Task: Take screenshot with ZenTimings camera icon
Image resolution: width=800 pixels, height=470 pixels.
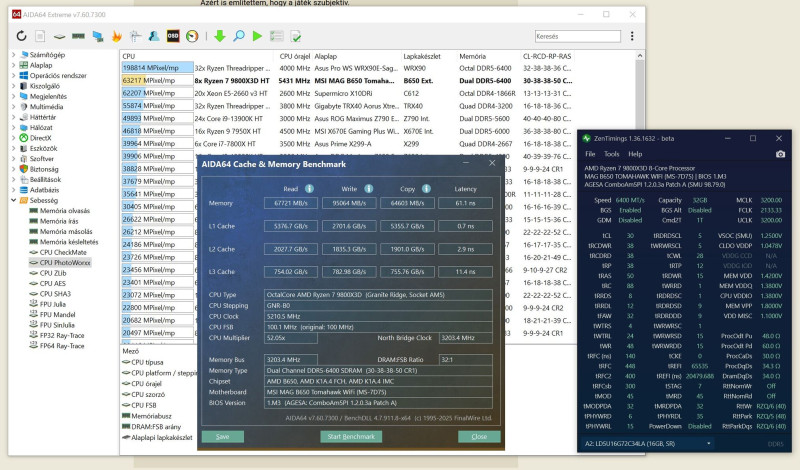Action: coord(780,154)
